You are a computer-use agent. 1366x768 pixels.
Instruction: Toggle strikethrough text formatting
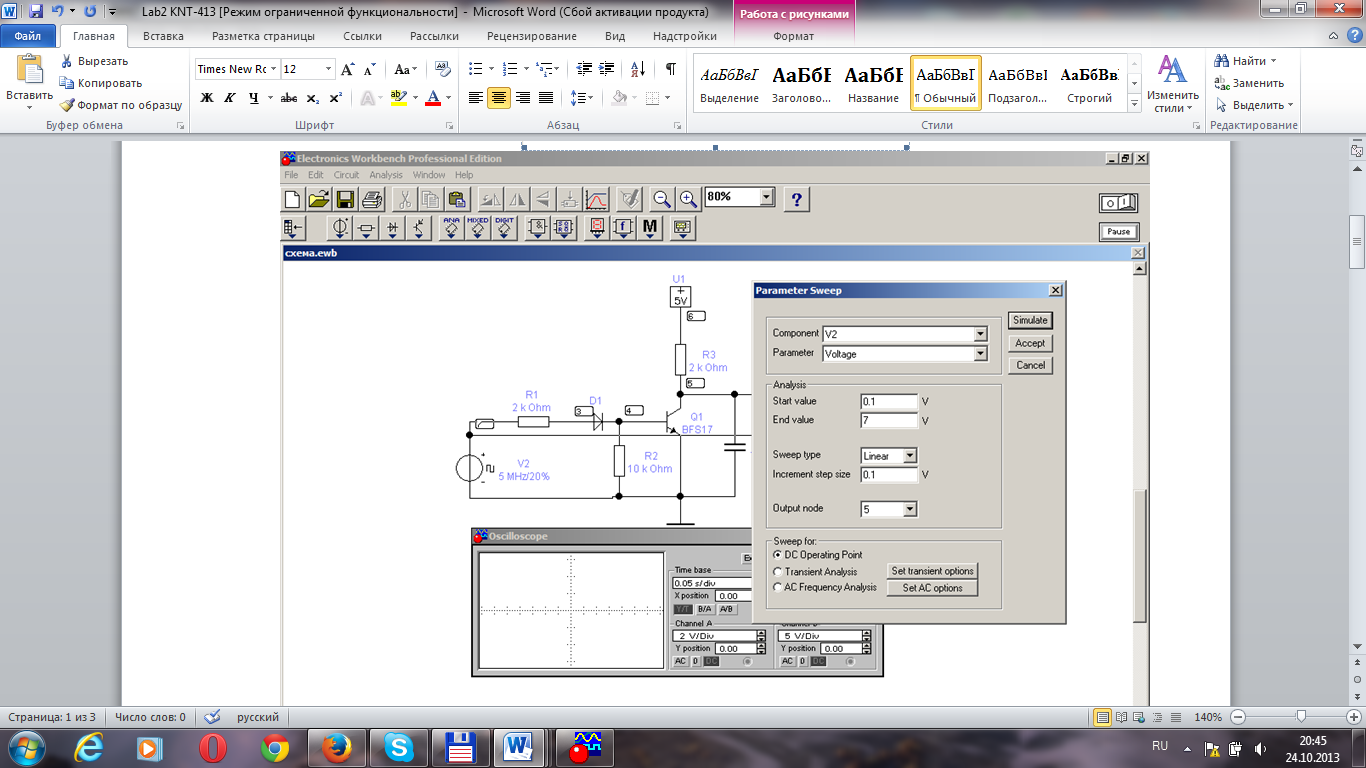point(289,98)
